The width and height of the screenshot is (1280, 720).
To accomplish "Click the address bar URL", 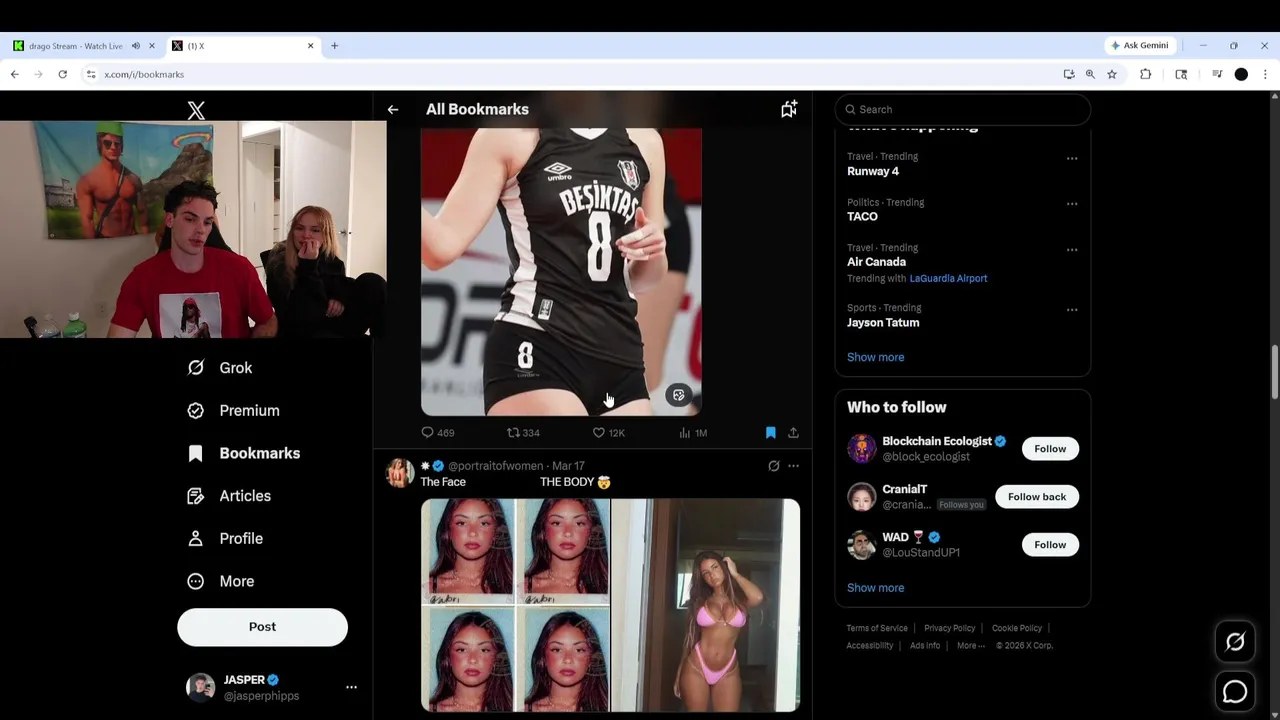I will (x=144, y=75).
